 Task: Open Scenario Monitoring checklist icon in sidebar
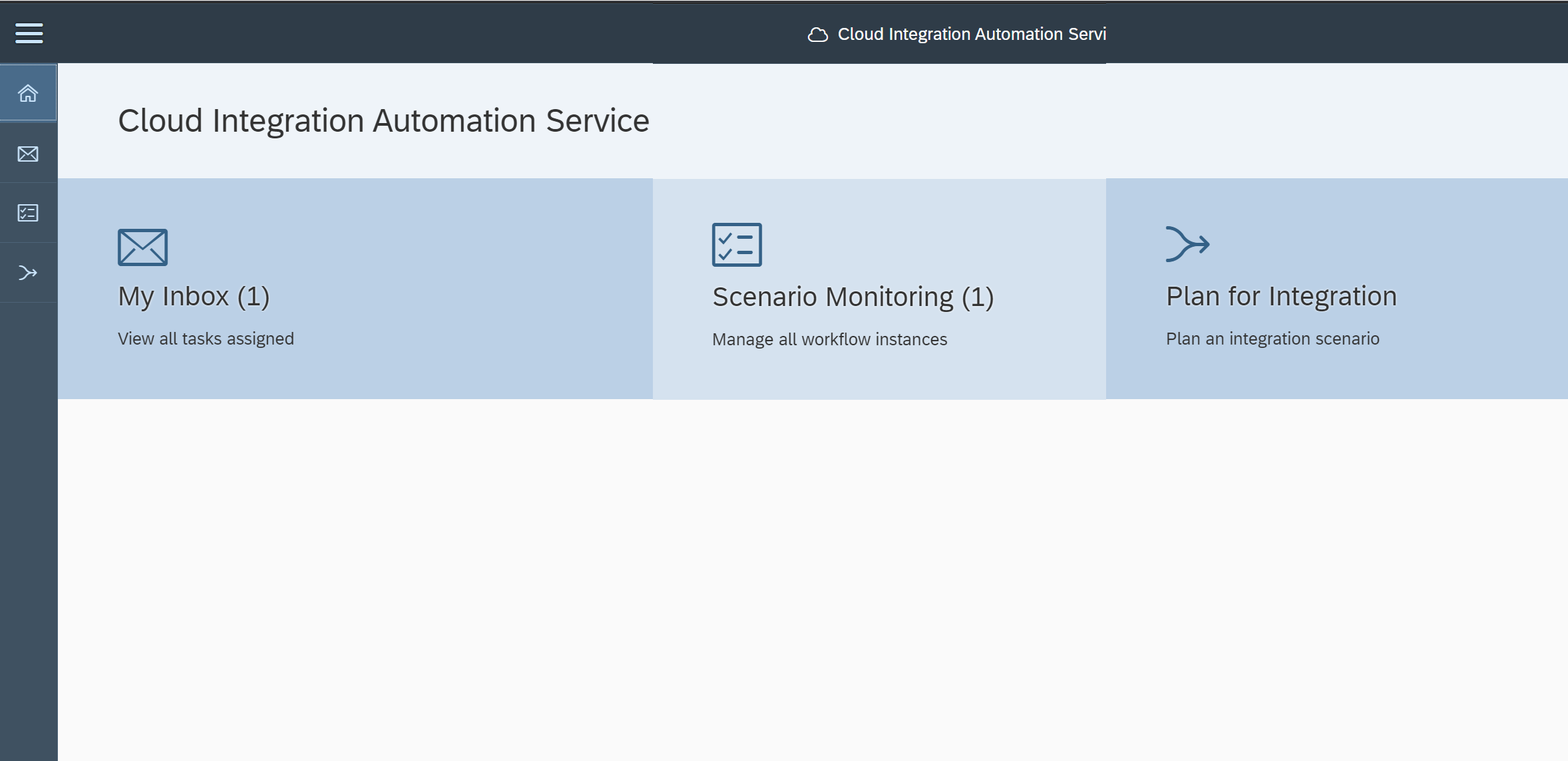[28, 213]
